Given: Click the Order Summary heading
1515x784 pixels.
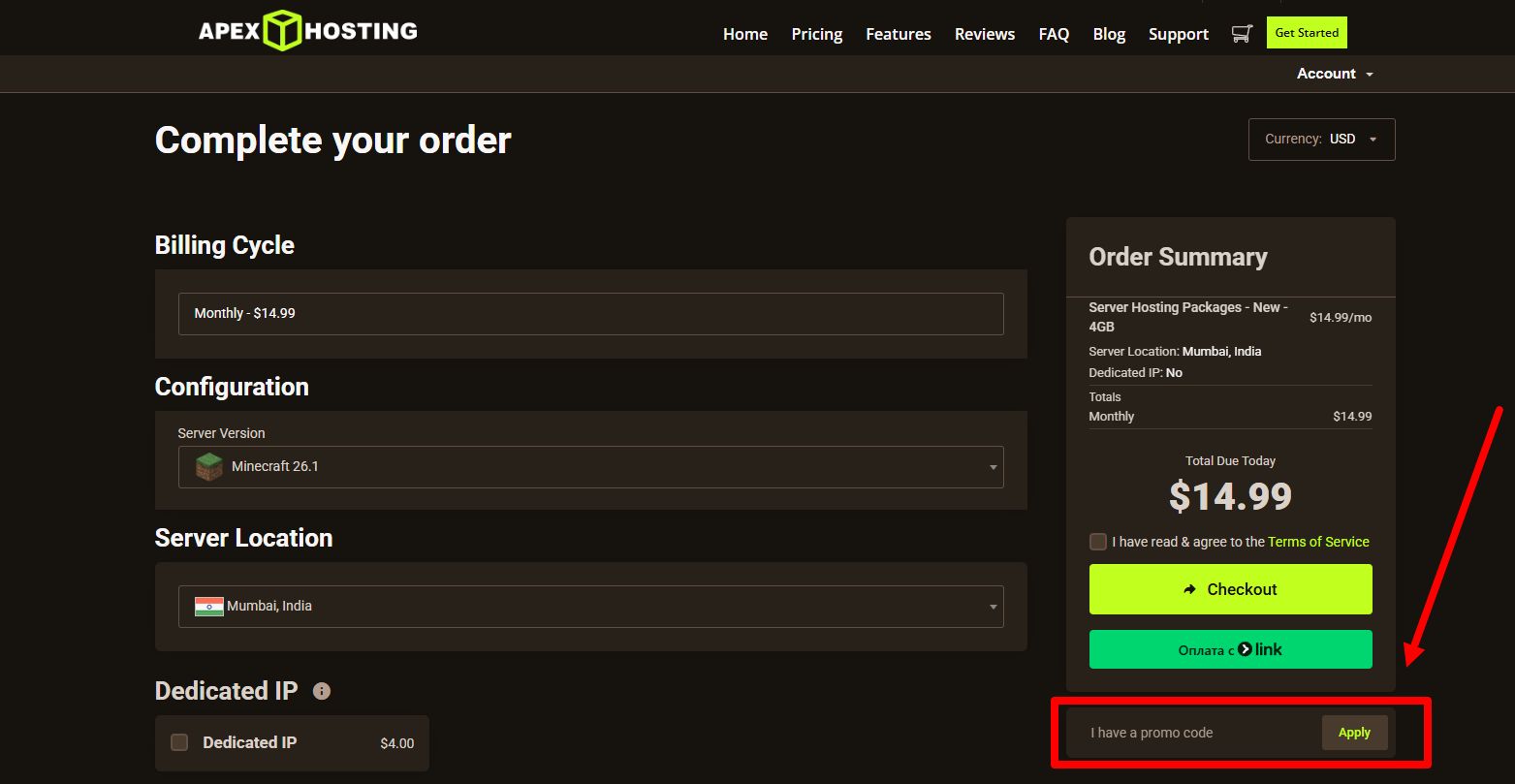Looking at the screenshot, I should [1178, 257].
